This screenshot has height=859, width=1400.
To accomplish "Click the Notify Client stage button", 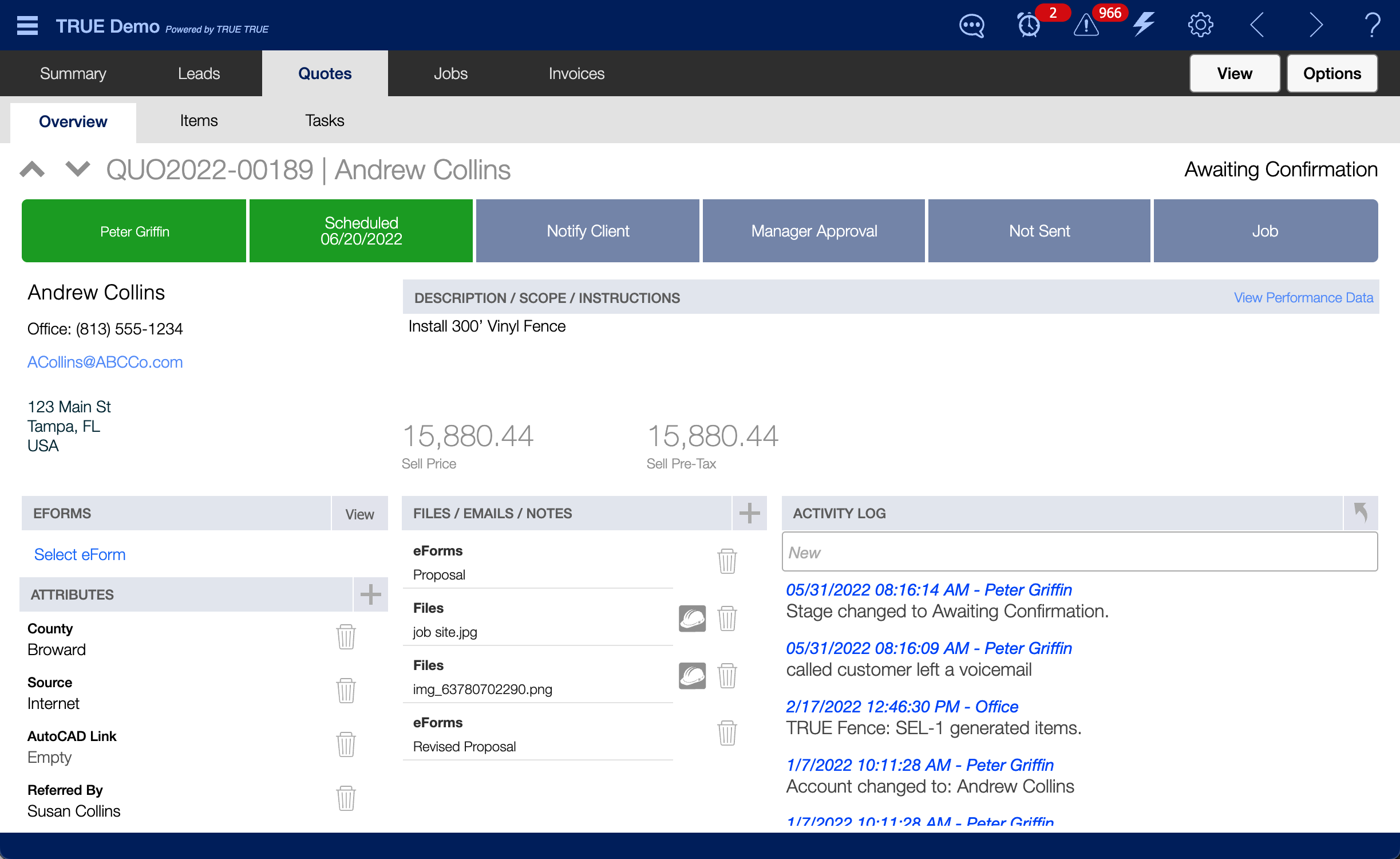I will point(587,231).
